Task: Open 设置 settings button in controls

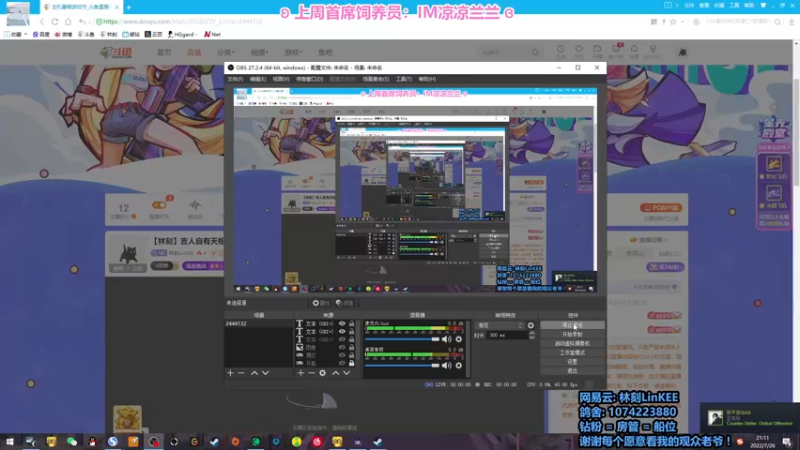Action: [572, 362]
